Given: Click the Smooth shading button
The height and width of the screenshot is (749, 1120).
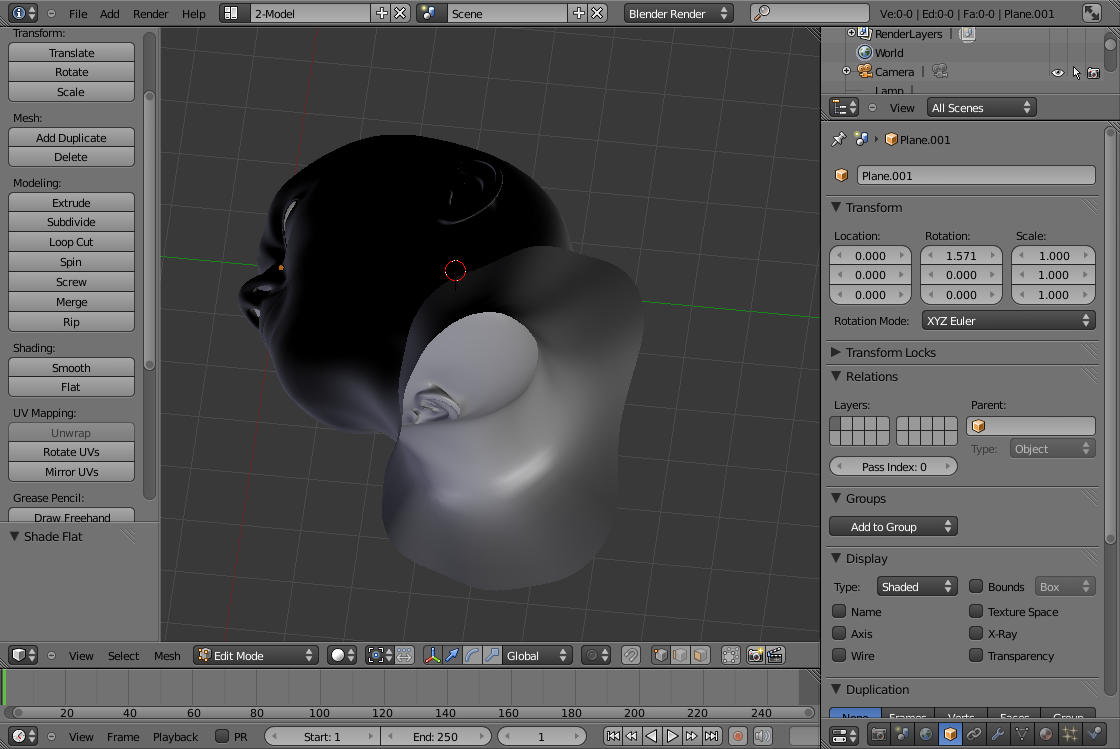Looking at the screenshot, I should [71, 368].
